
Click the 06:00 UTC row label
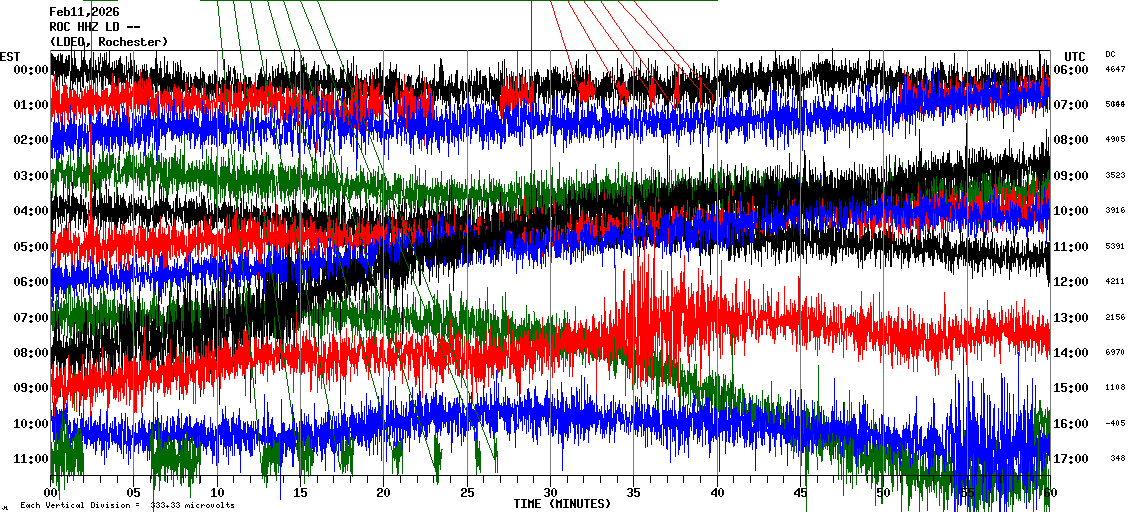(1071, 70)
